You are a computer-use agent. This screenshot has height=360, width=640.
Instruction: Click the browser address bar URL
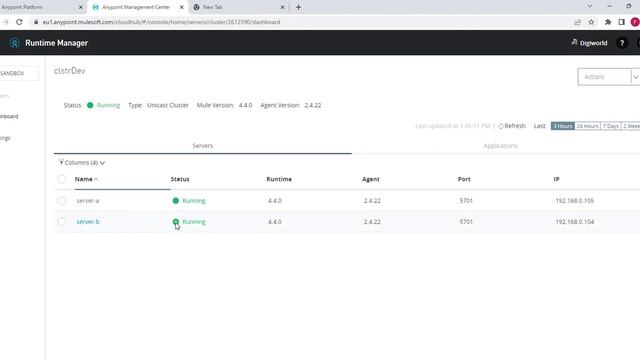pyautogui.click(x=161, y=22)
